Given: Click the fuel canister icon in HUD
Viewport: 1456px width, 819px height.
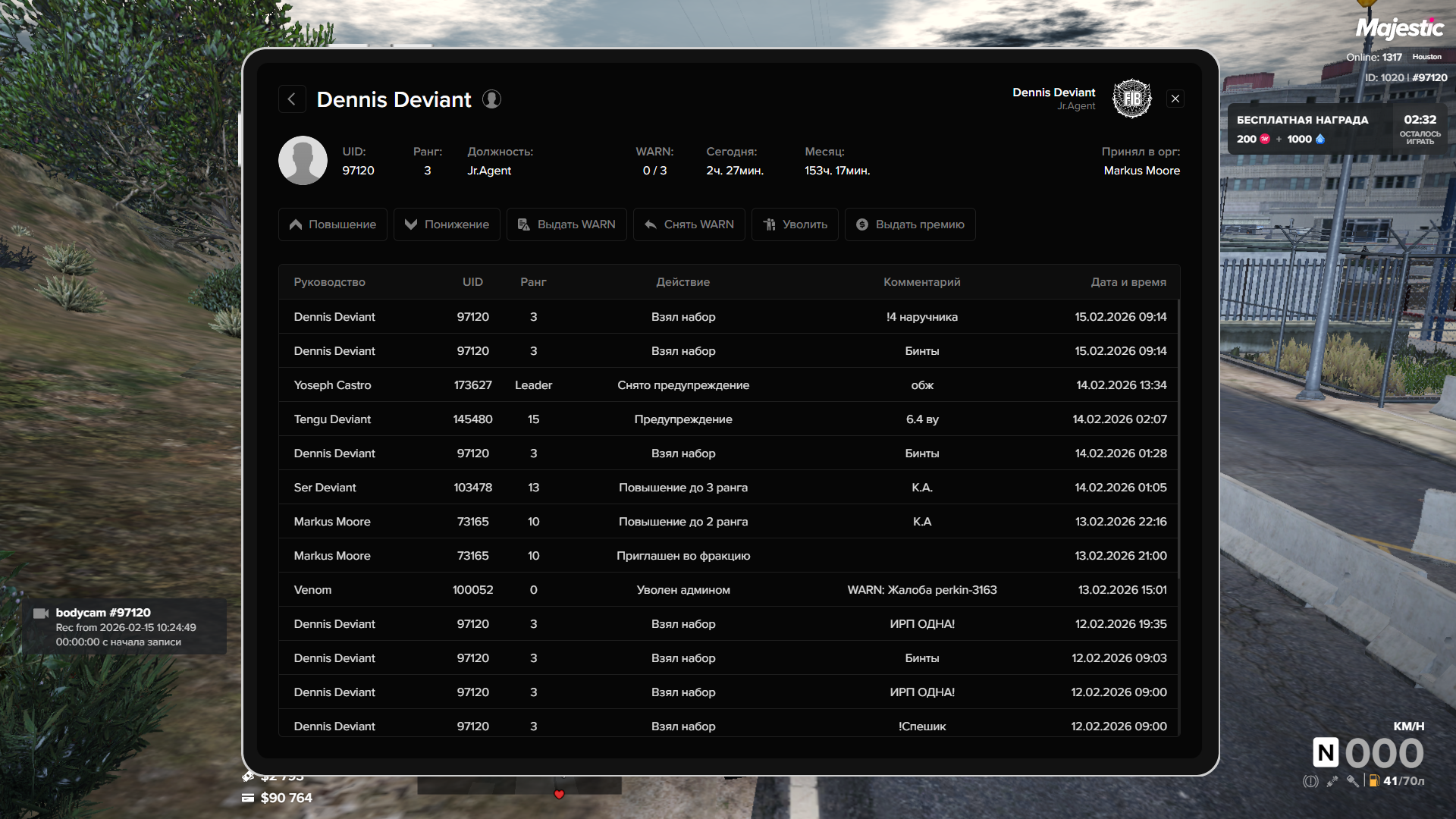Looking at the screenshot, I should click(x=1373, y=781).
